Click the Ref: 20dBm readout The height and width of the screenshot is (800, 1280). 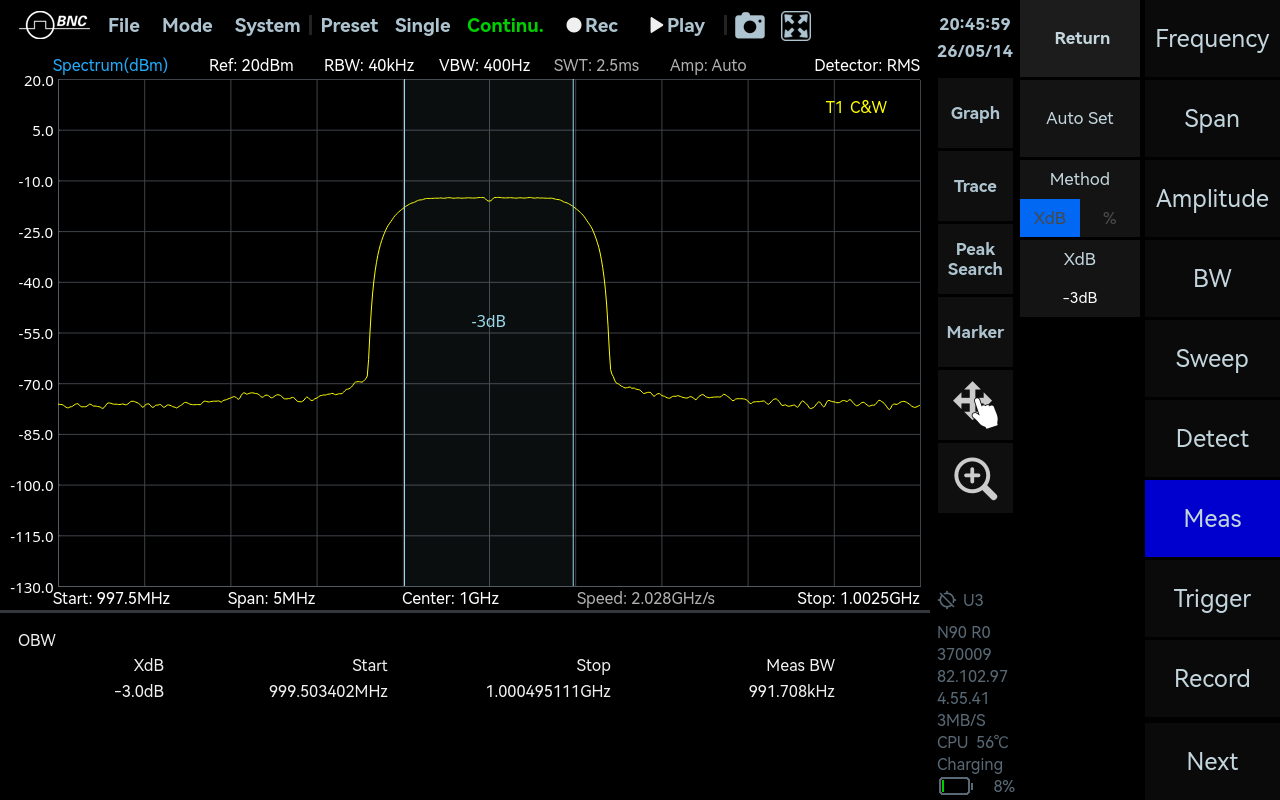point(251,65)
